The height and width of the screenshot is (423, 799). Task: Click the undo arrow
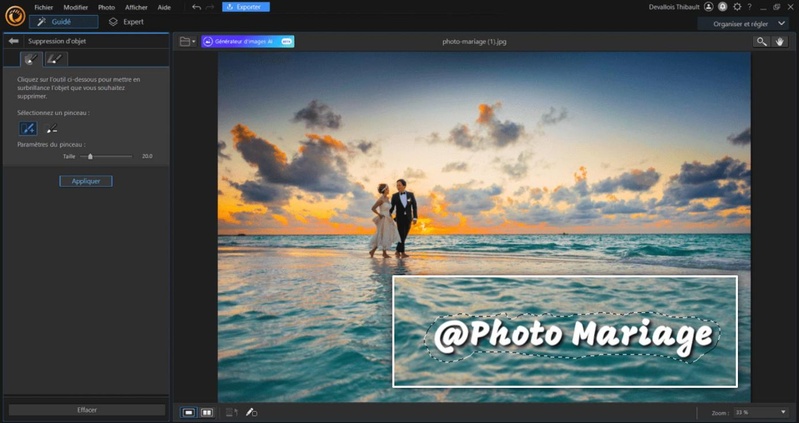coord(196,7)
